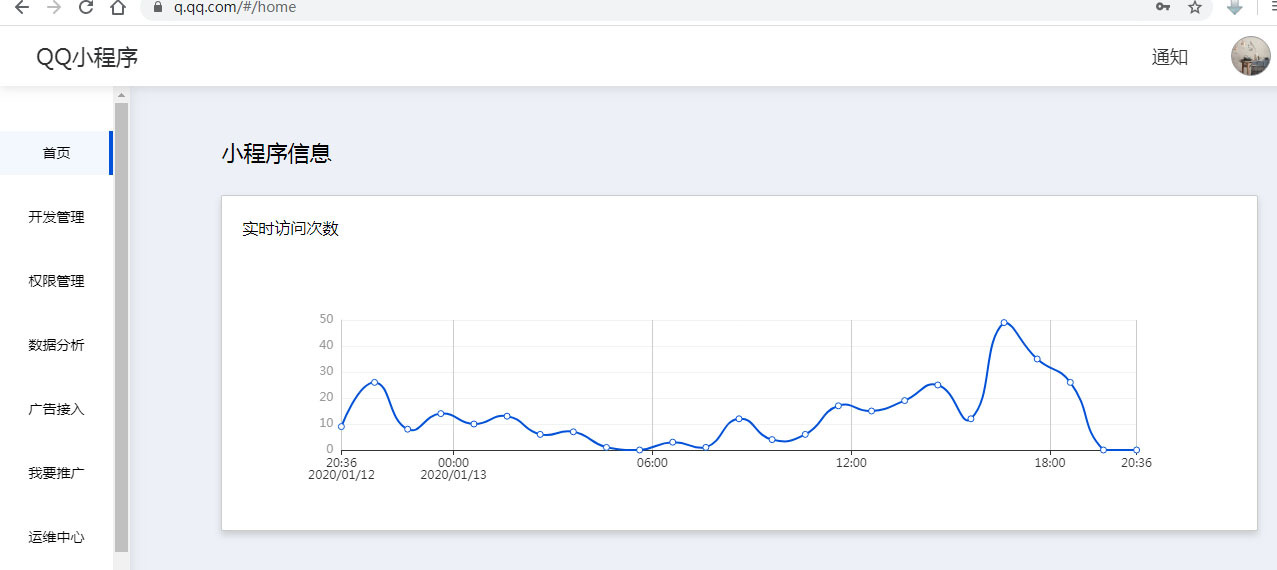Image resolution: width=1277 pixels, height=570 pixels.
Task: Open 通知 notifications
Action: coord(1169,57)
